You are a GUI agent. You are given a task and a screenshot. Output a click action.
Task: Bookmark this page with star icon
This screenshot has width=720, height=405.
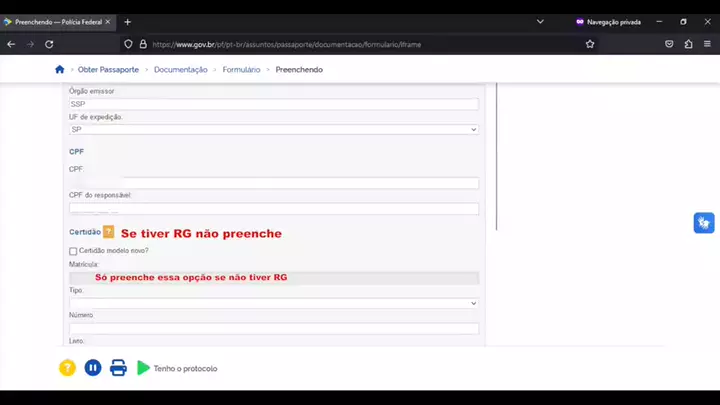pos(590,44)
